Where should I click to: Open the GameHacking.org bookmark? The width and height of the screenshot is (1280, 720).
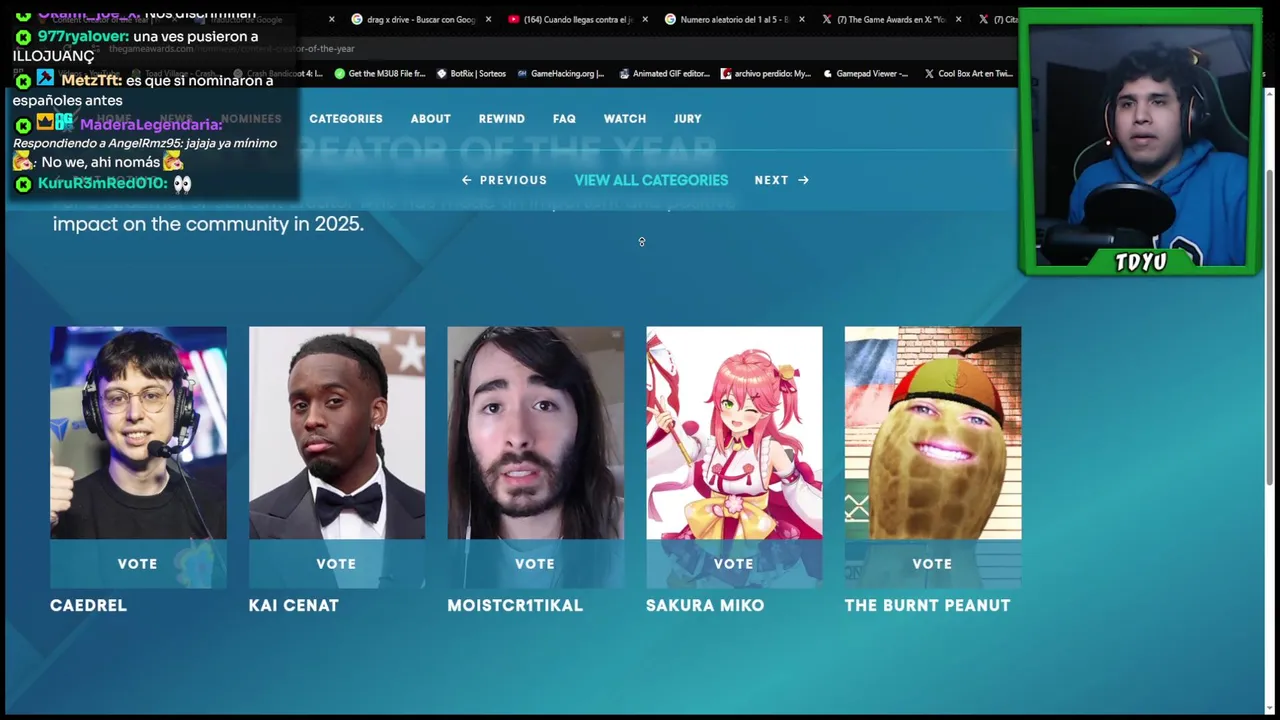(561, 74)
